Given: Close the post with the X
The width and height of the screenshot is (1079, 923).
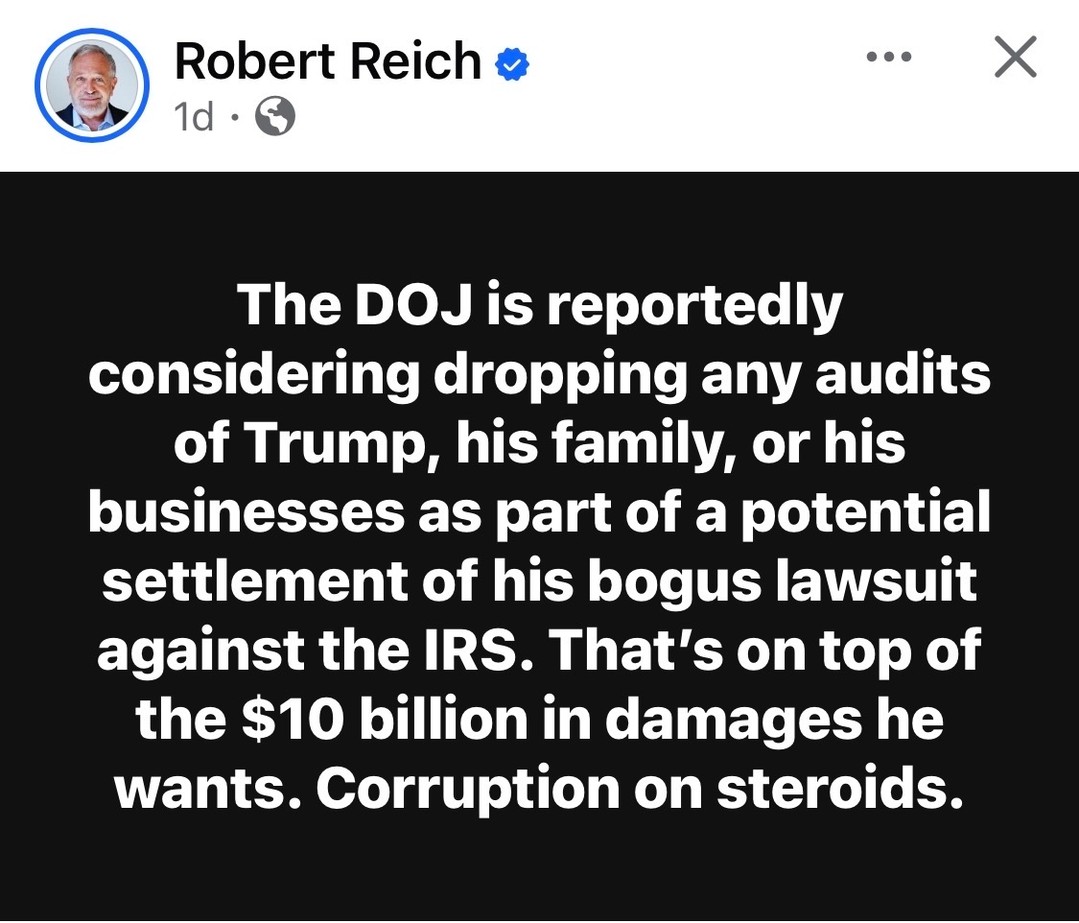Looking at the screenshot, I should pos(1016,56).
